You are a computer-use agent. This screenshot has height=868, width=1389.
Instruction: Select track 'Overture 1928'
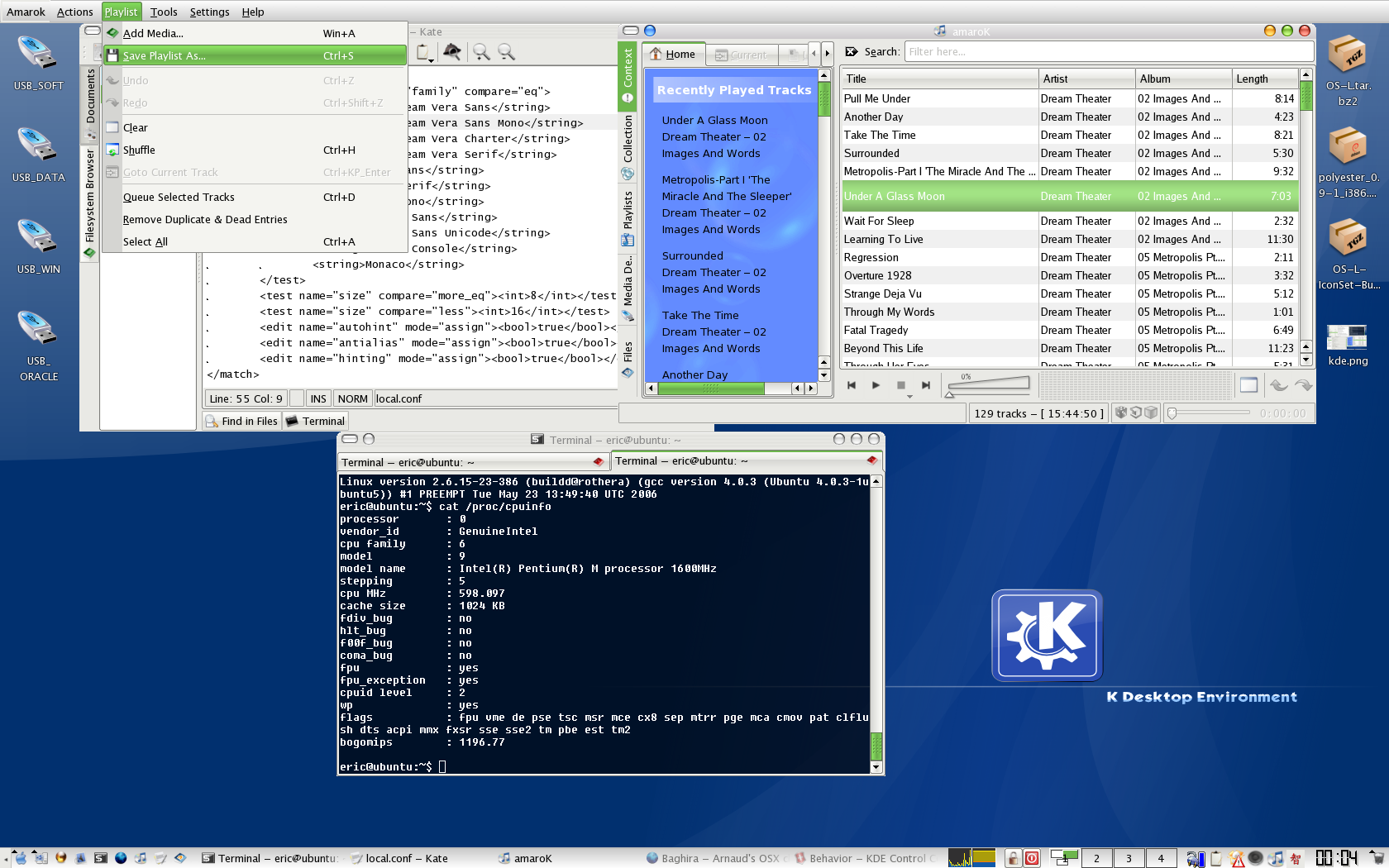point(1069,275)
